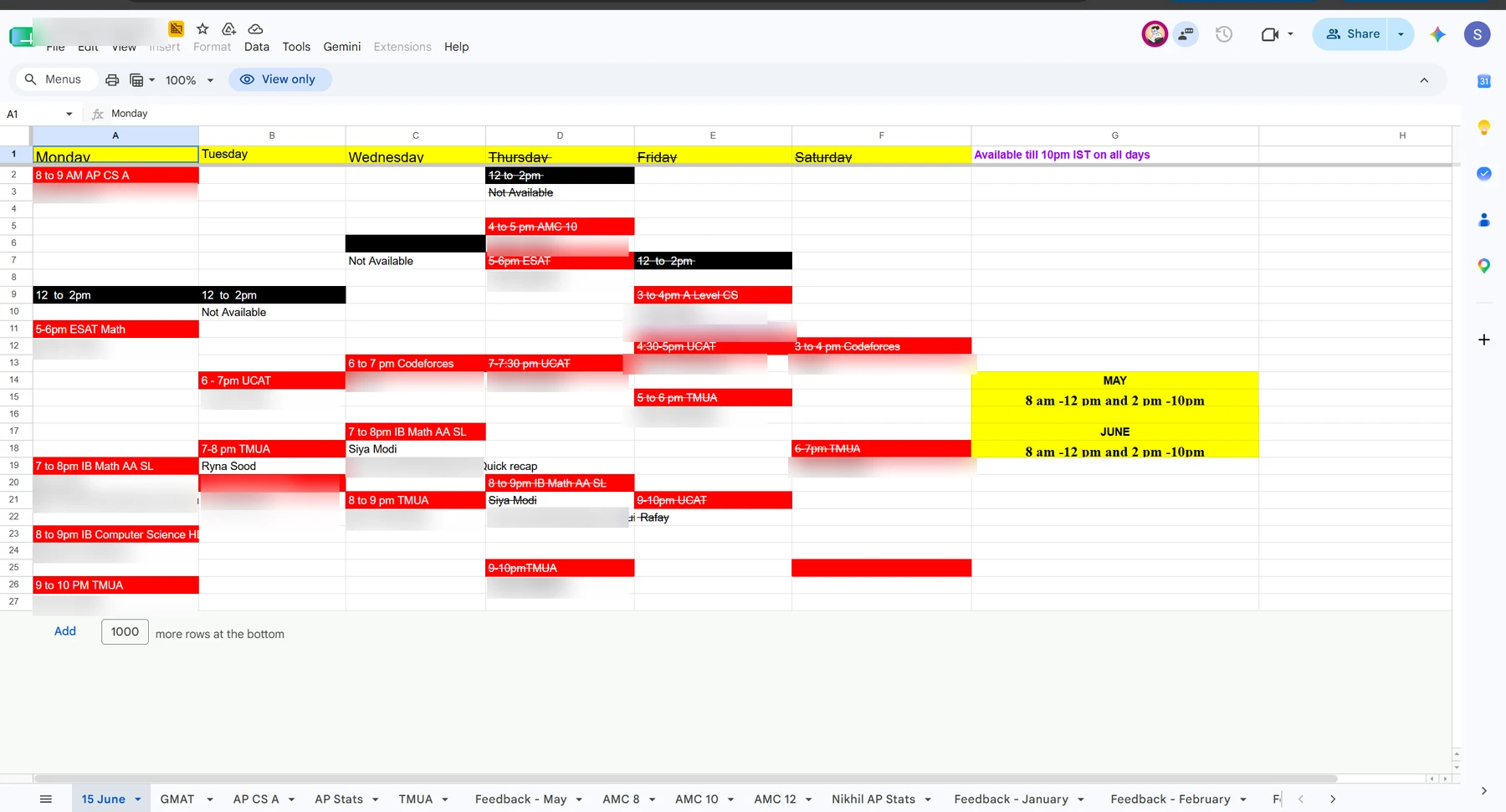
Task: Select row 14 header
Action: tap(14, 380)
